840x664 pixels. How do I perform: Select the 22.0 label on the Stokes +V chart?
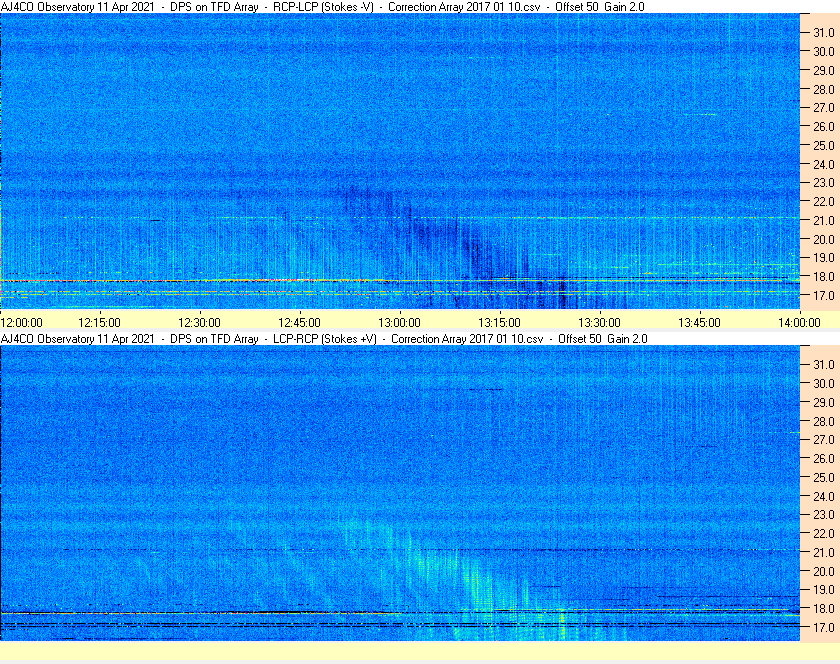pyautogui.click(x=824, y=533)
